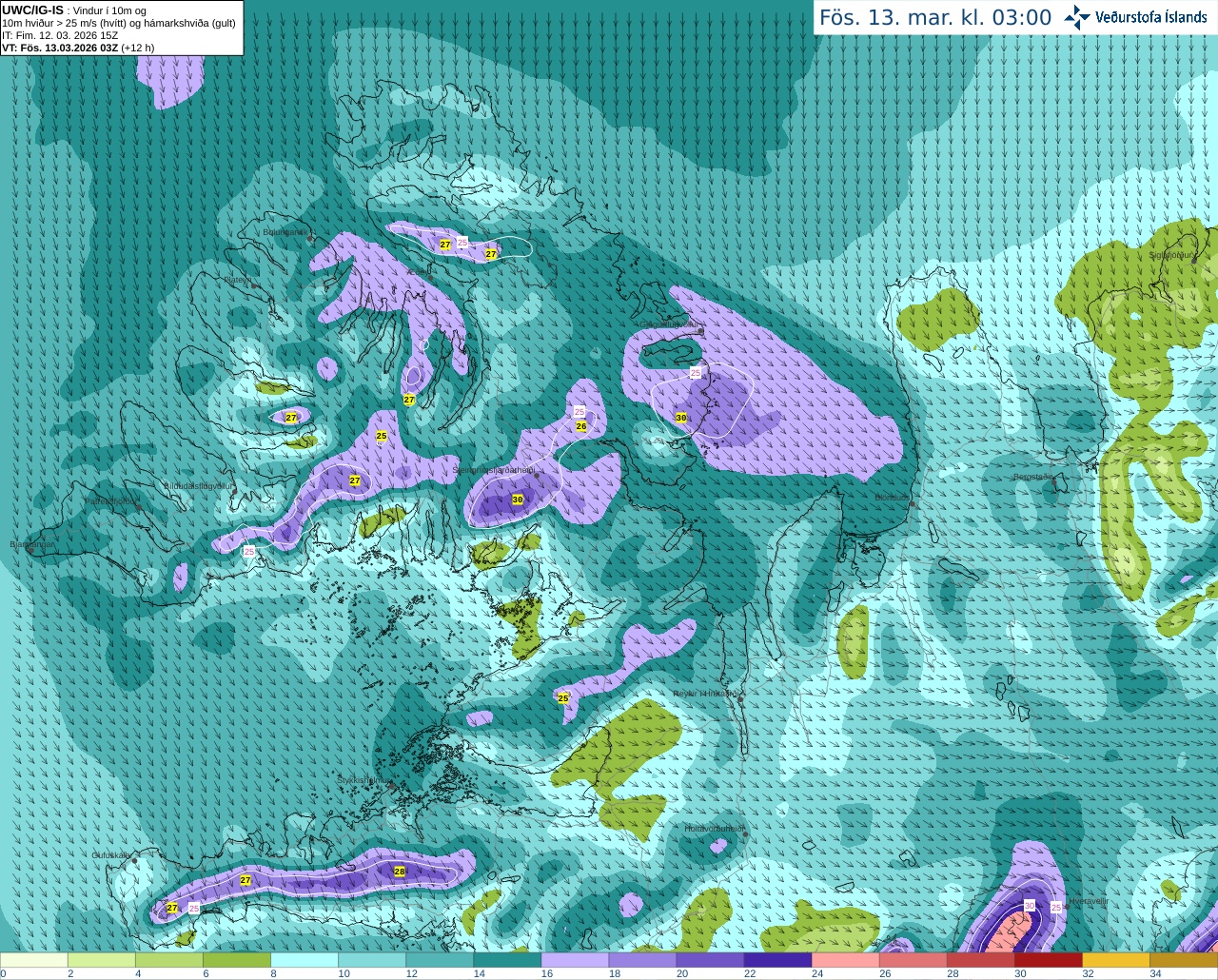Click yellow 27 gust marker near Gufuskálar
The width and height of the screenshot is (1218, 980).
click(172, 909)
